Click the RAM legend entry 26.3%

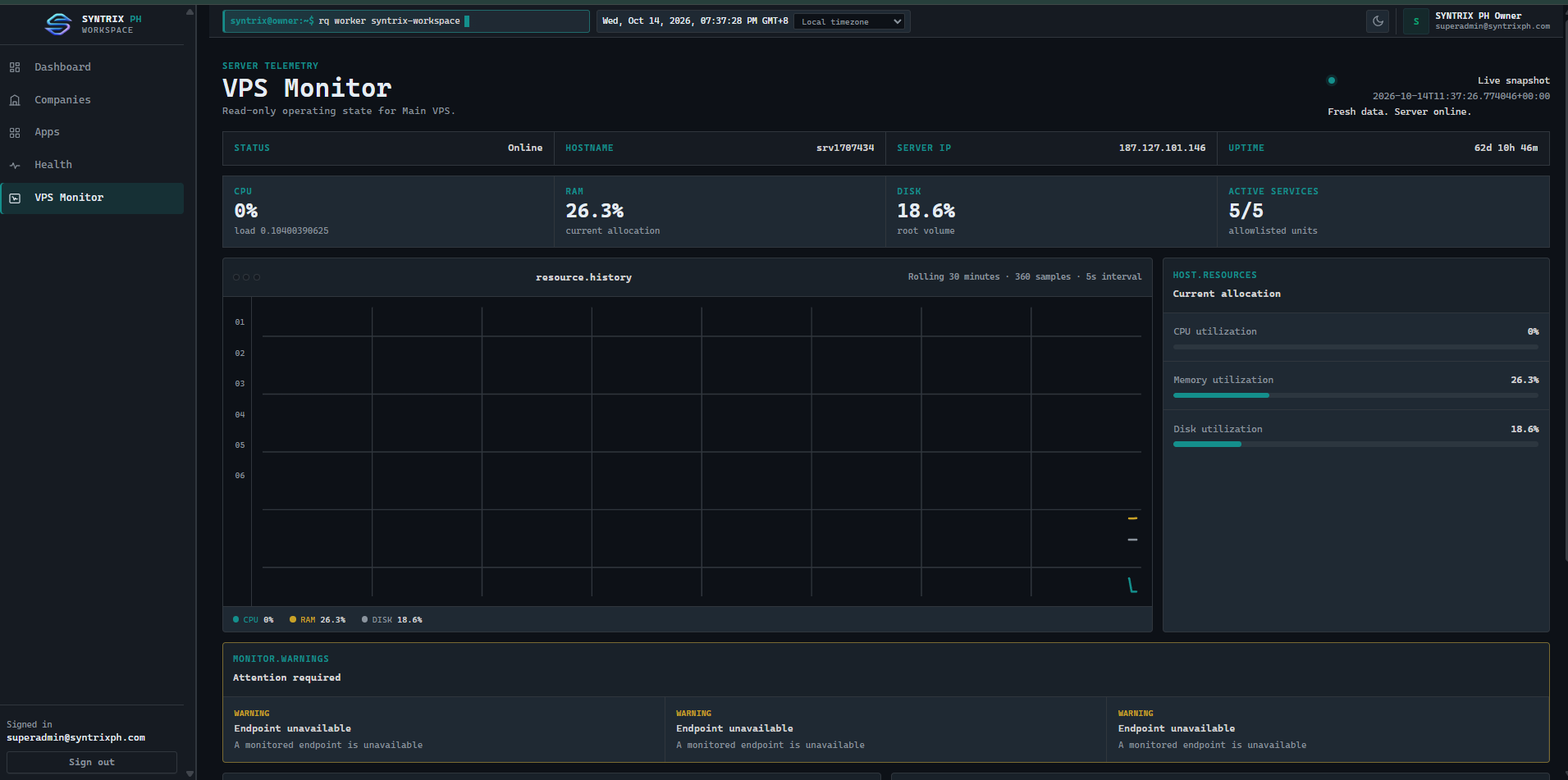pyautogui.click(x=318, y=620)
